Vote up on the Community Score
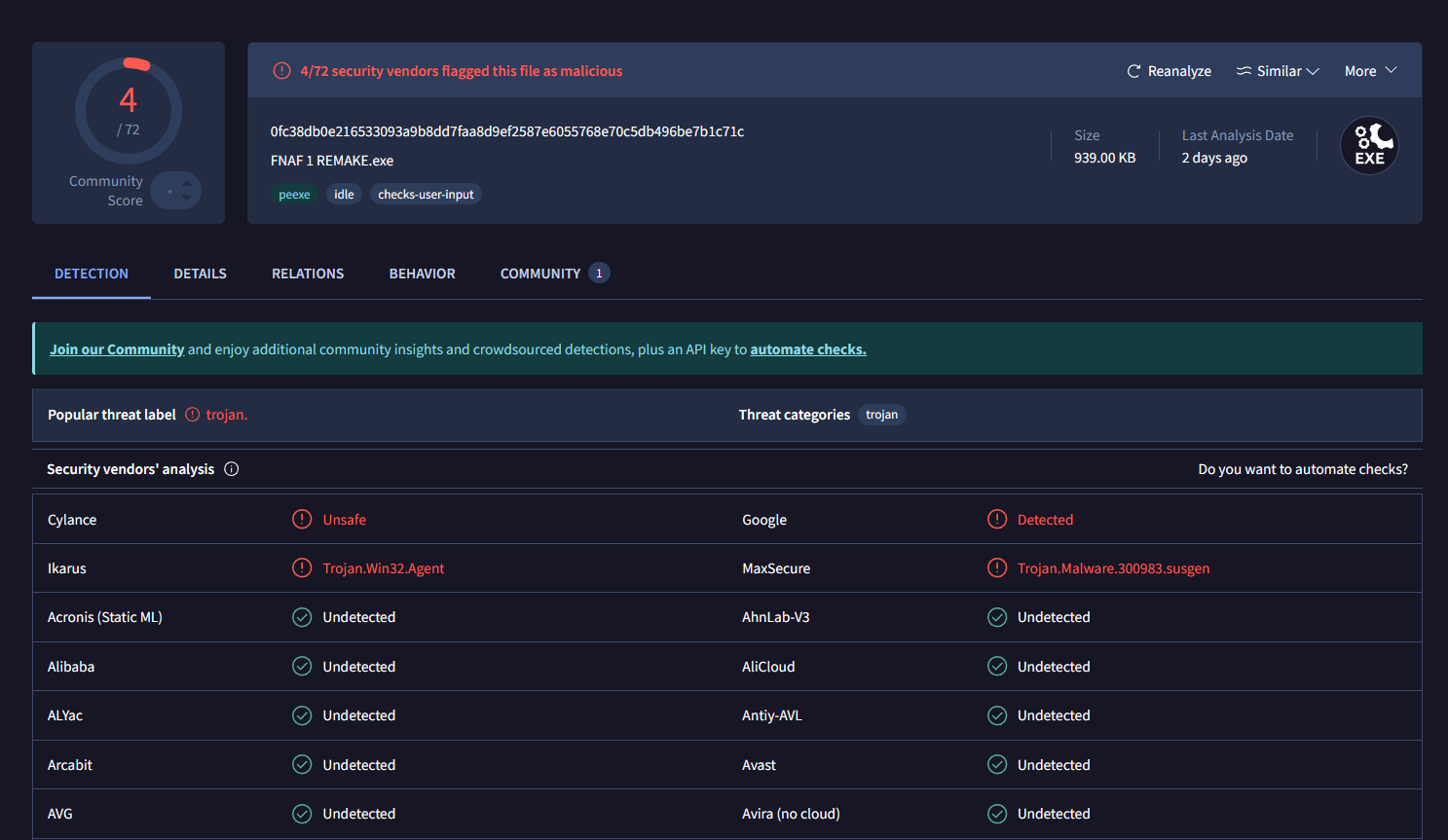Screen dimensions: 1448x840 pos(186,183)
